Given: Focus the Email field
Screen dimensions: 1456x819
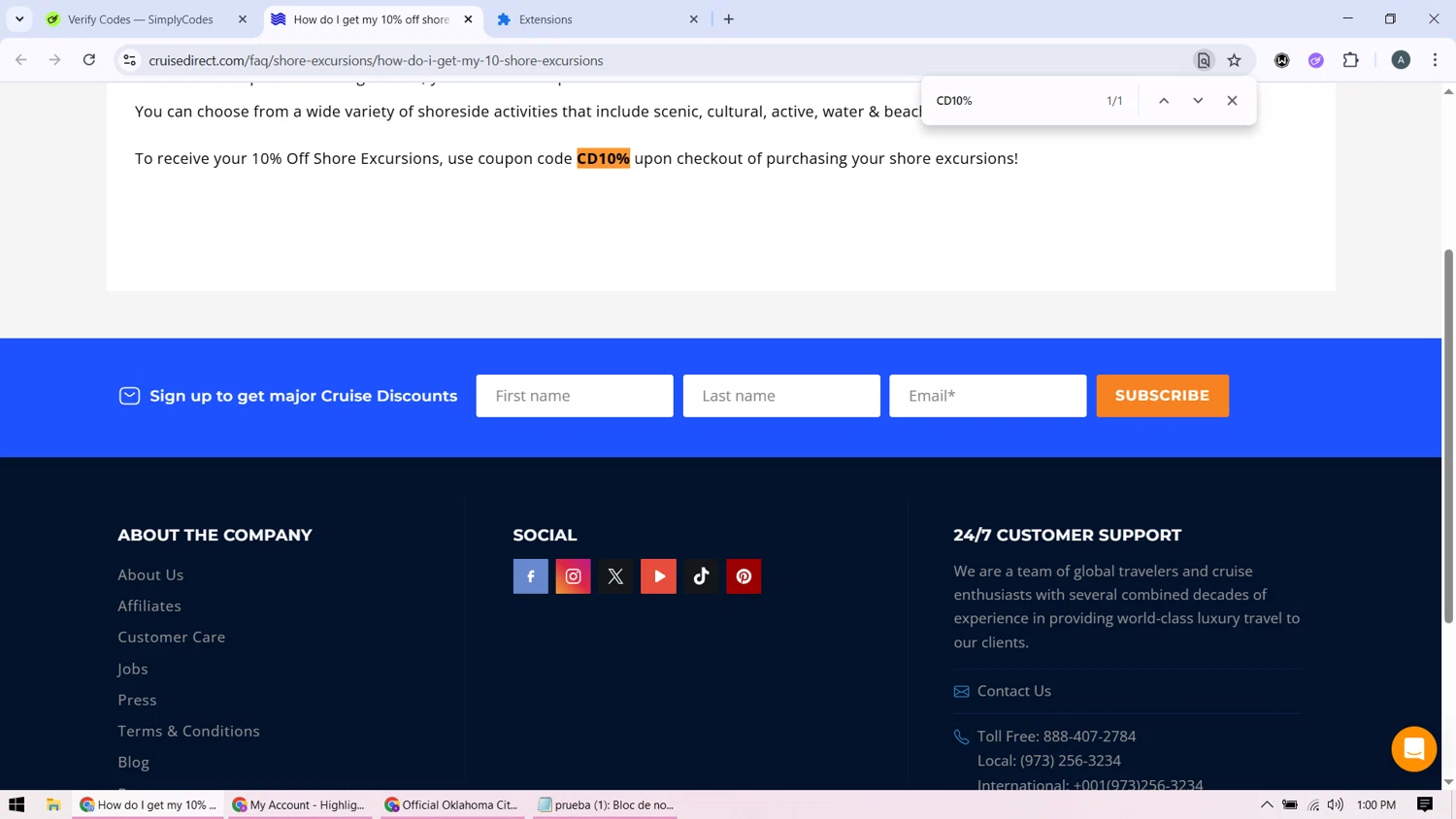Looking at the screenshot, I should point(987,396).
